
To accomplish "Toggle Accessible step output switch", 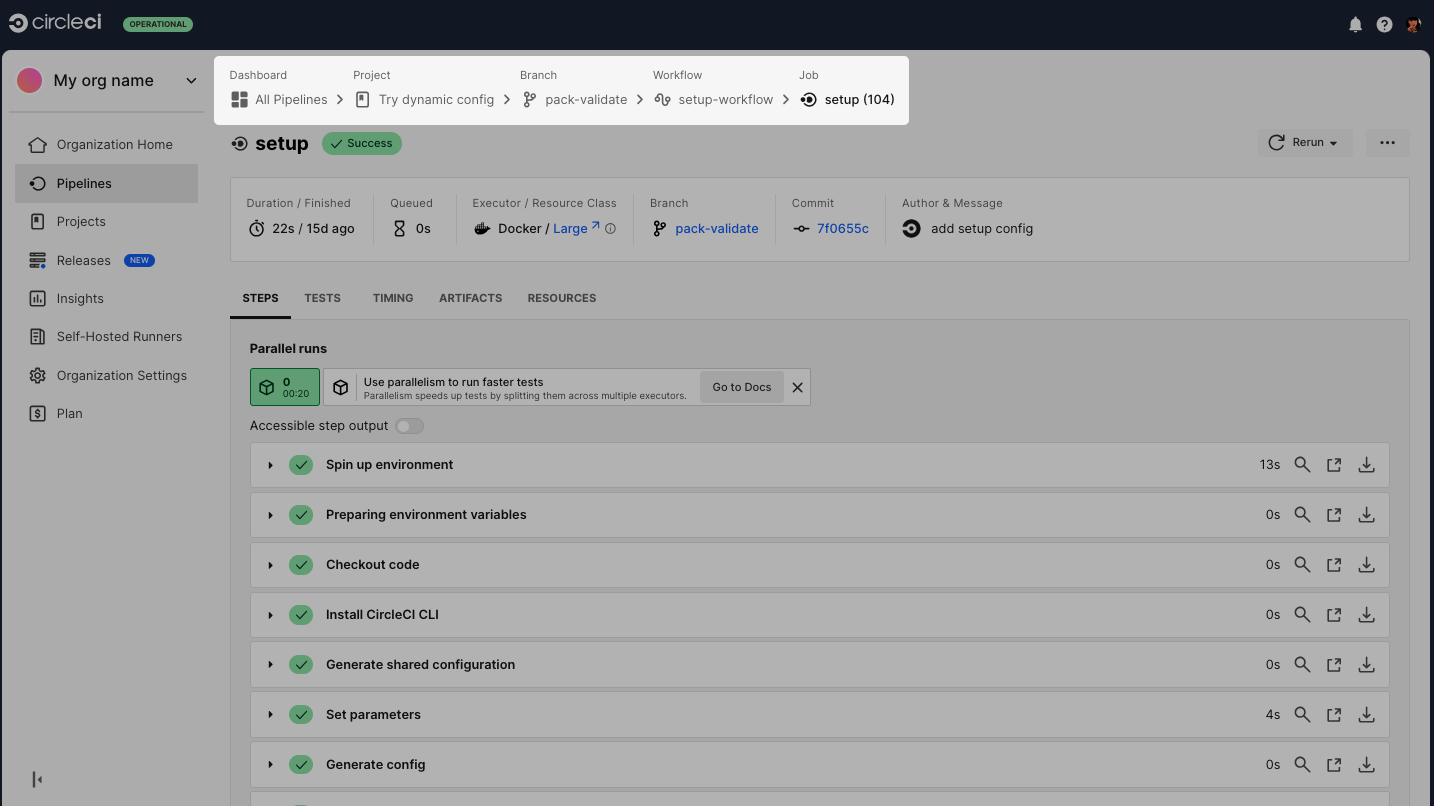I will [x=409, y=426].
